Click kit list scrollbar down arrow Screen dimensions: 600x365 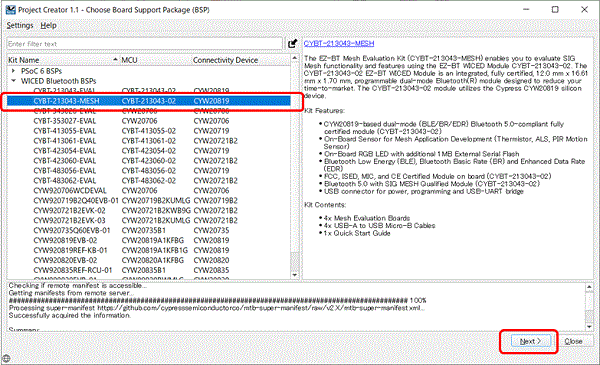[295, 275]
